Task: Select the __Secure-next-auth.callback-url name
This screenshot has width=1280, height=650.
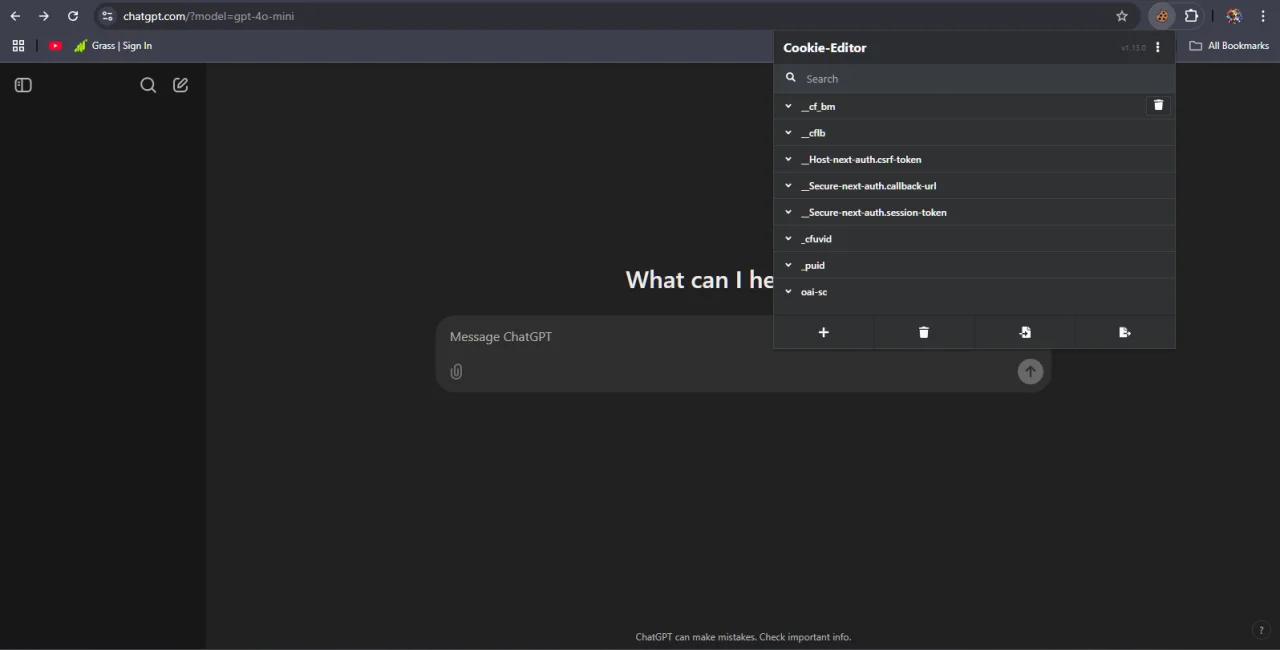Action: coord(869,186)
